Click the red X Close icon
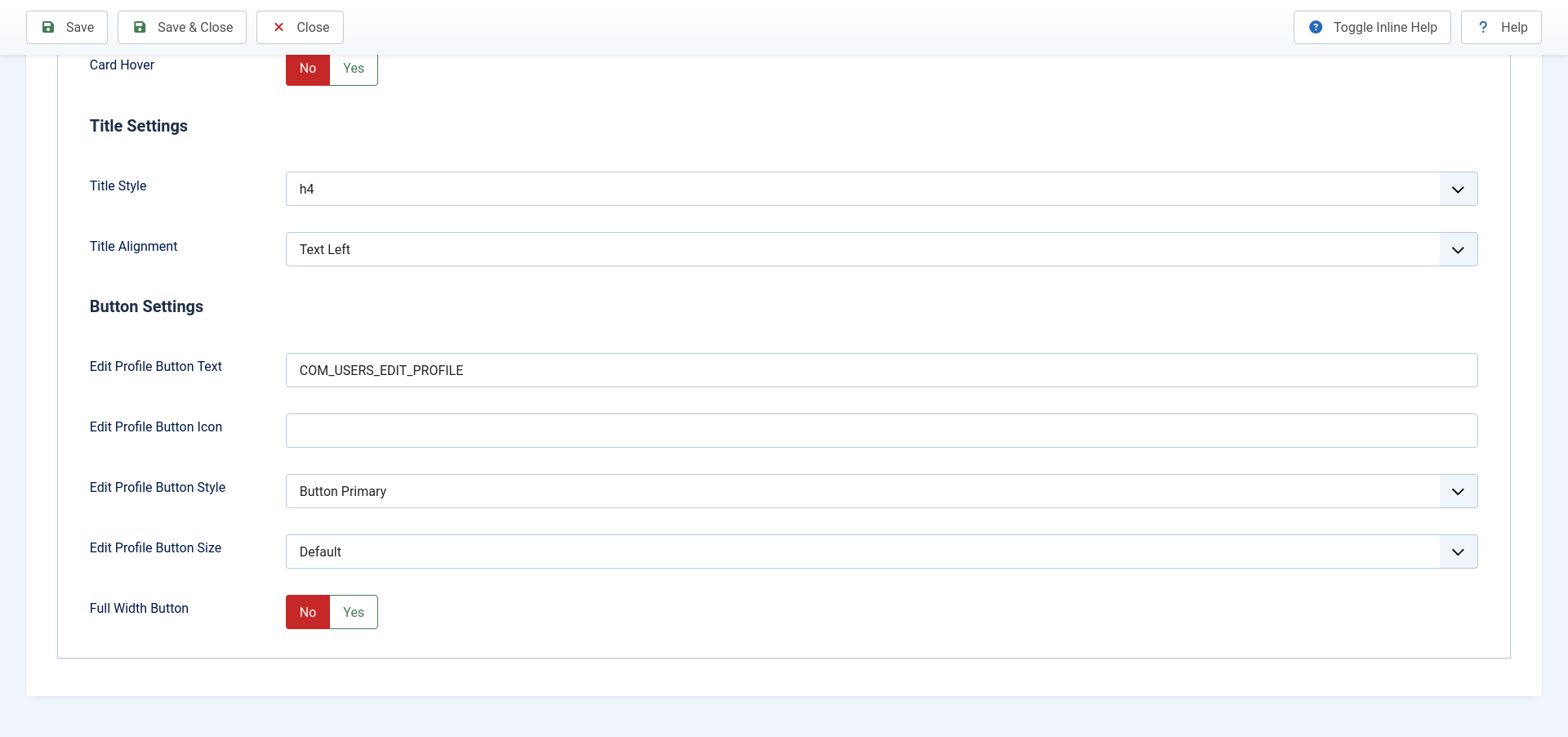Viewport: 1568px width, 737px height. point(278,27)
